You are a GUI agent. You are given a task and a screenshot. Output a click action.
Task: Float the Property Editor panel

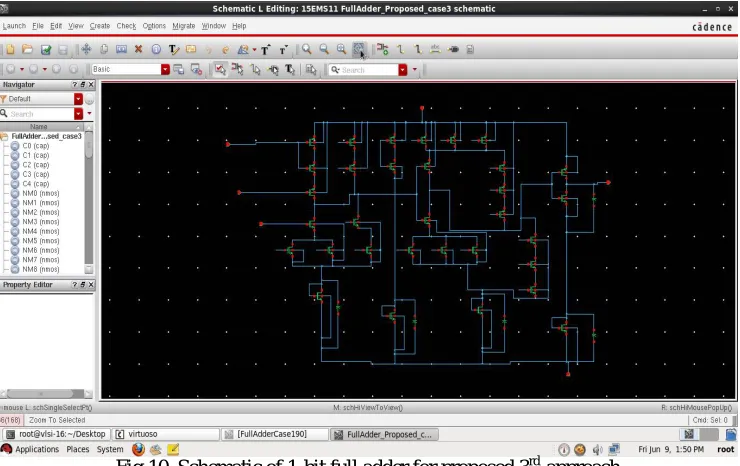point(83,285)
